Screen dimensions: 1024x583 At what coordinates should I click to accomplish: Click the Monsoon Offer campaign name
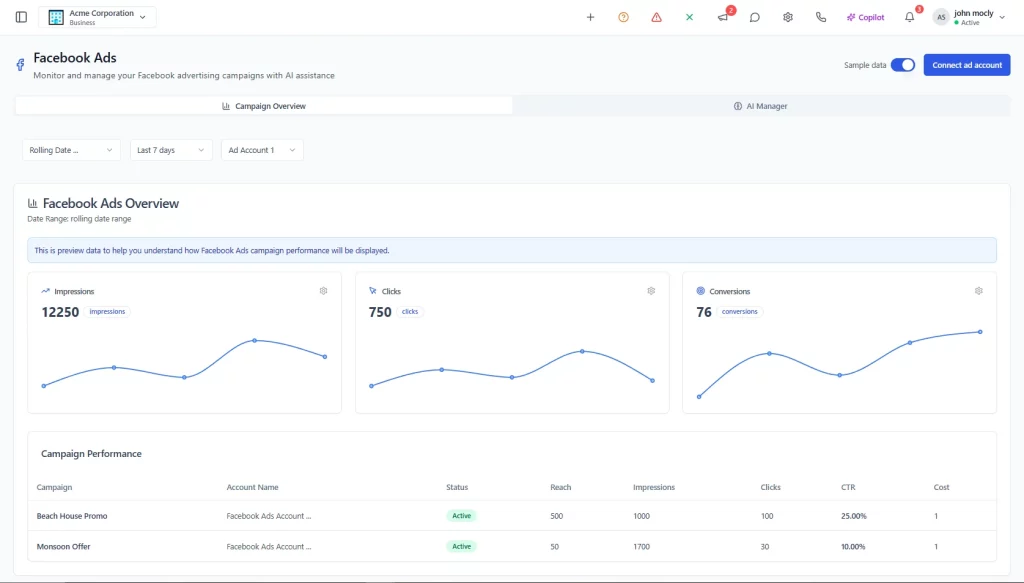point(63,546)
